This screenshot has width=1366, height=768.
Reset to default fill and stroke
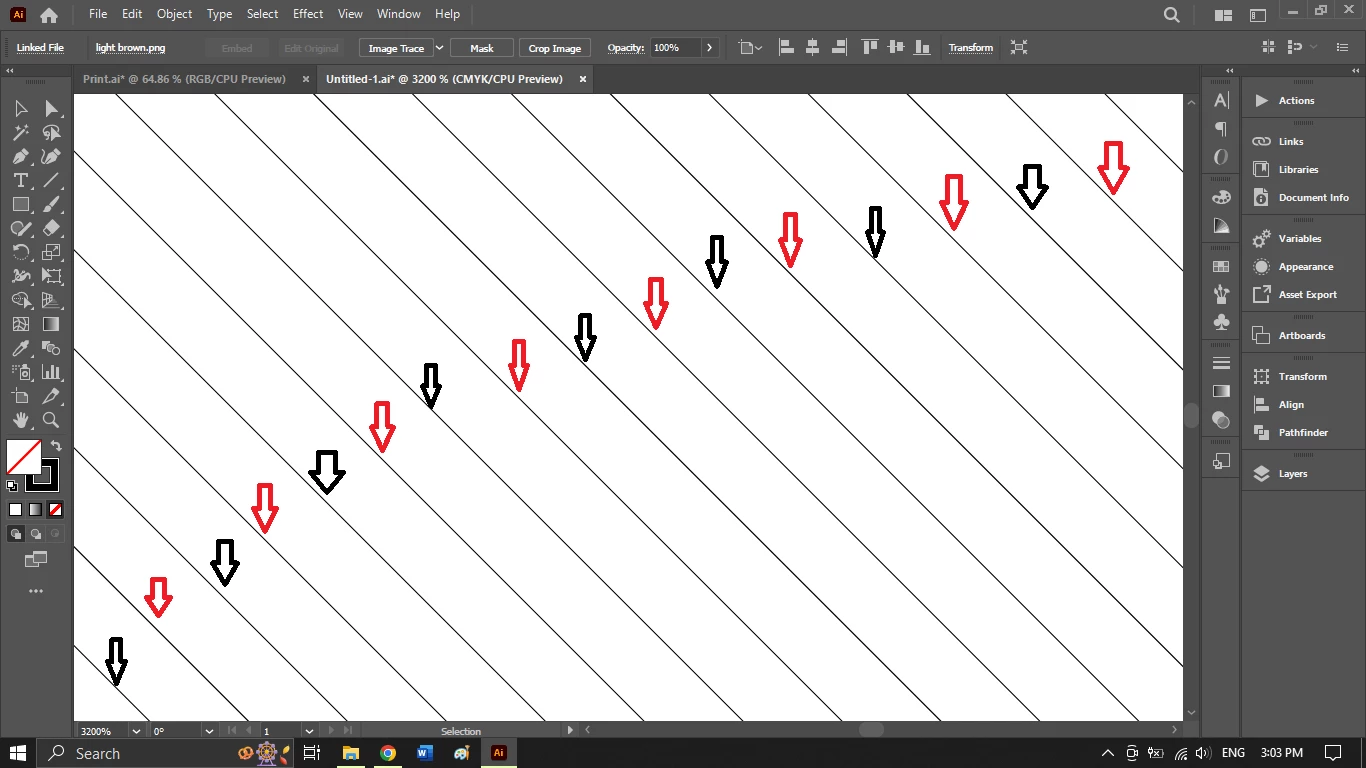[x=12, y=486]
